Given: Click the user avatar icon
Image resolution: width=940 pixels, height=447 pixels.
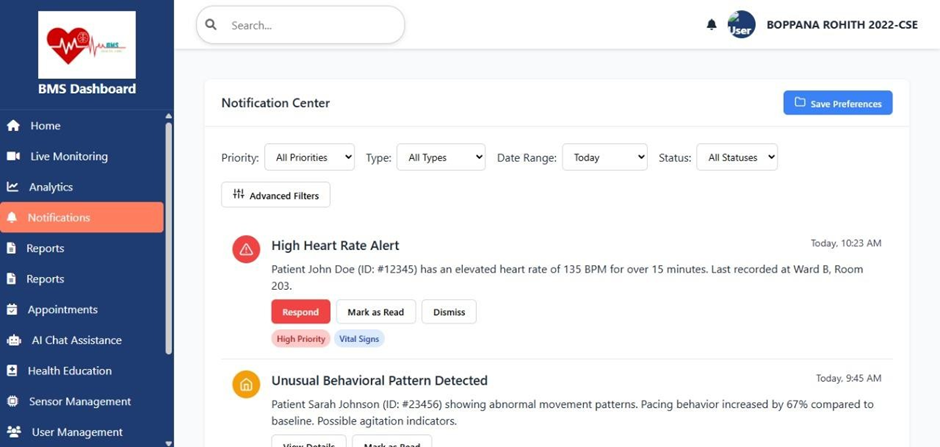Looking at the screenshot, I should click(741, 25).
